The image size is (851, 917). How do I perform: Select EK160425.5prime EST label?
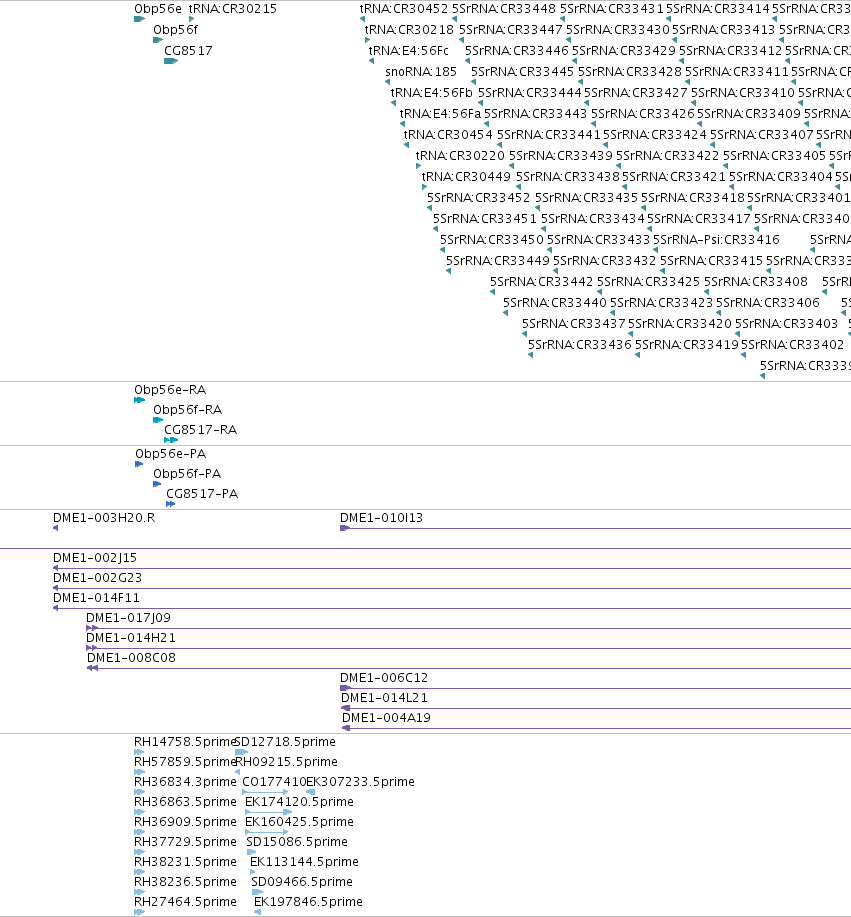pyautogui.click(x=299, y=822)
